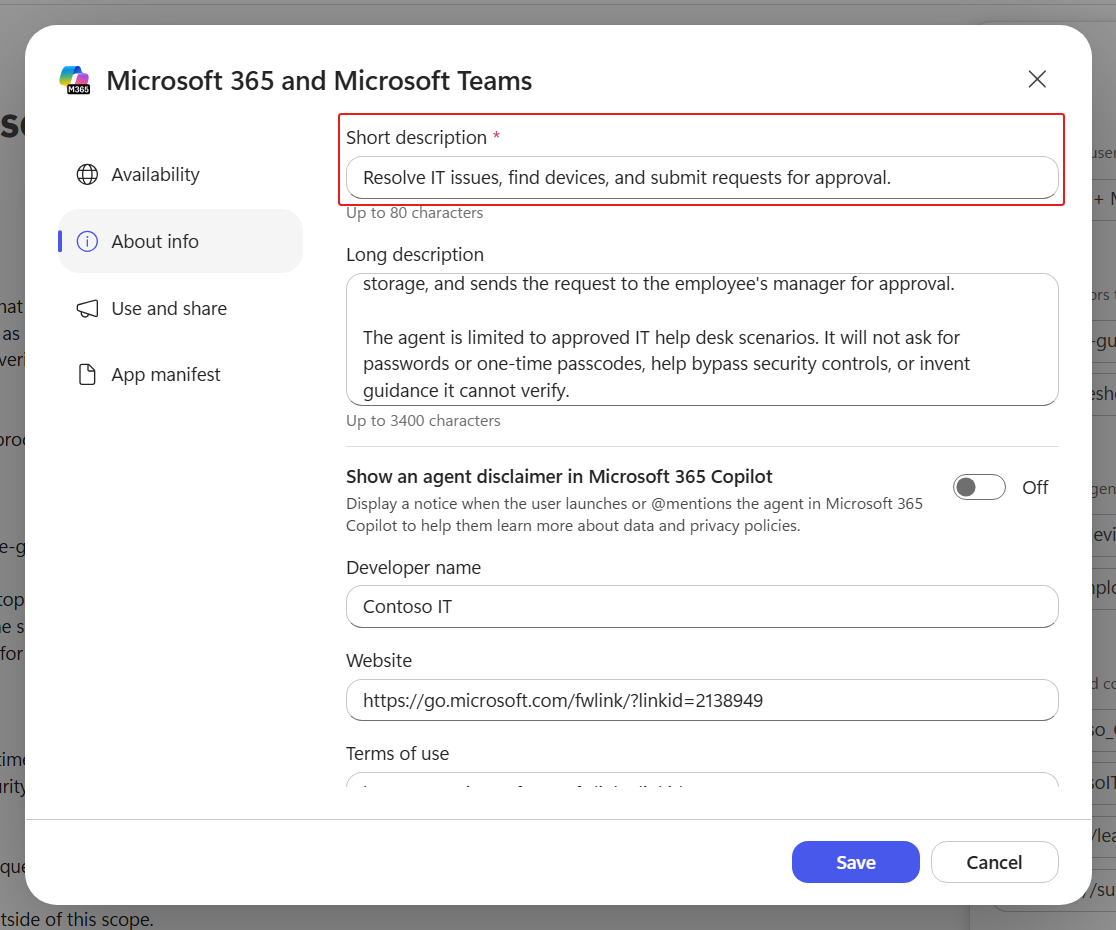Open the Availability section
The height and width of the screenshot is (930, 1116).
pos(180,174)
